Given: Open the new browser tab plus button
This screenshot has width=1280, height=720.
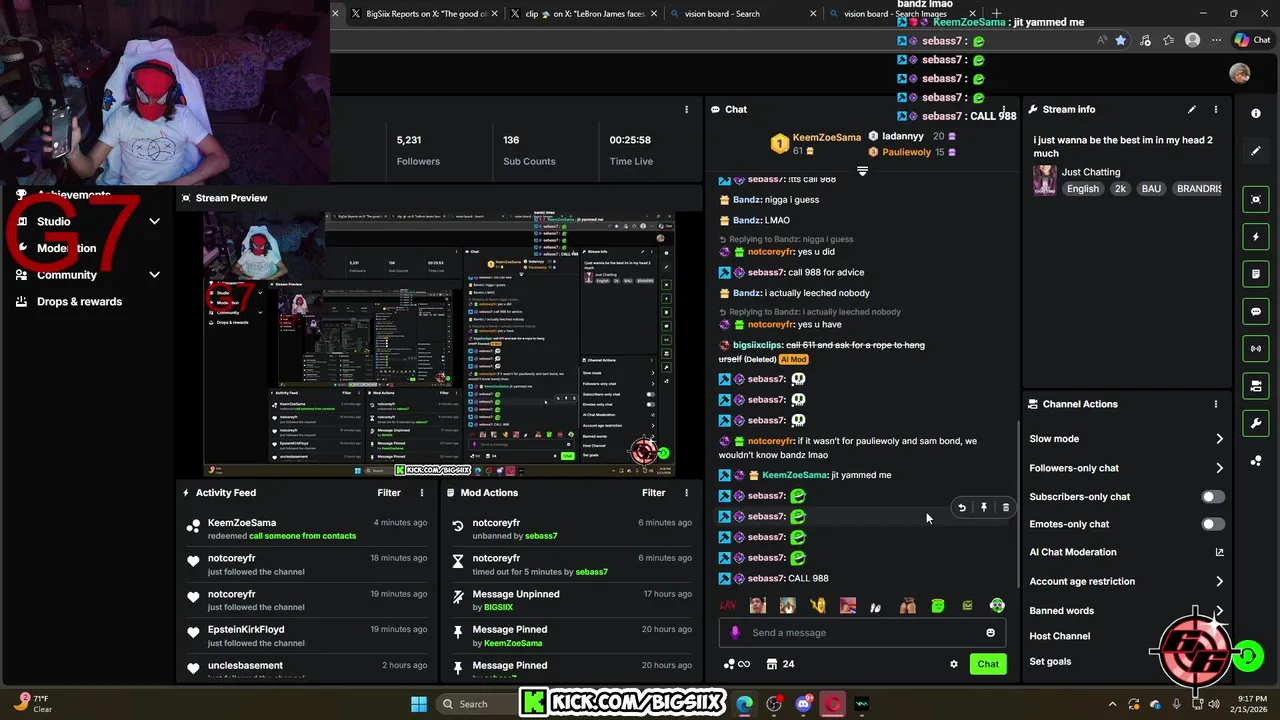Looking at the screenshot, I should [x=996, y=14].
